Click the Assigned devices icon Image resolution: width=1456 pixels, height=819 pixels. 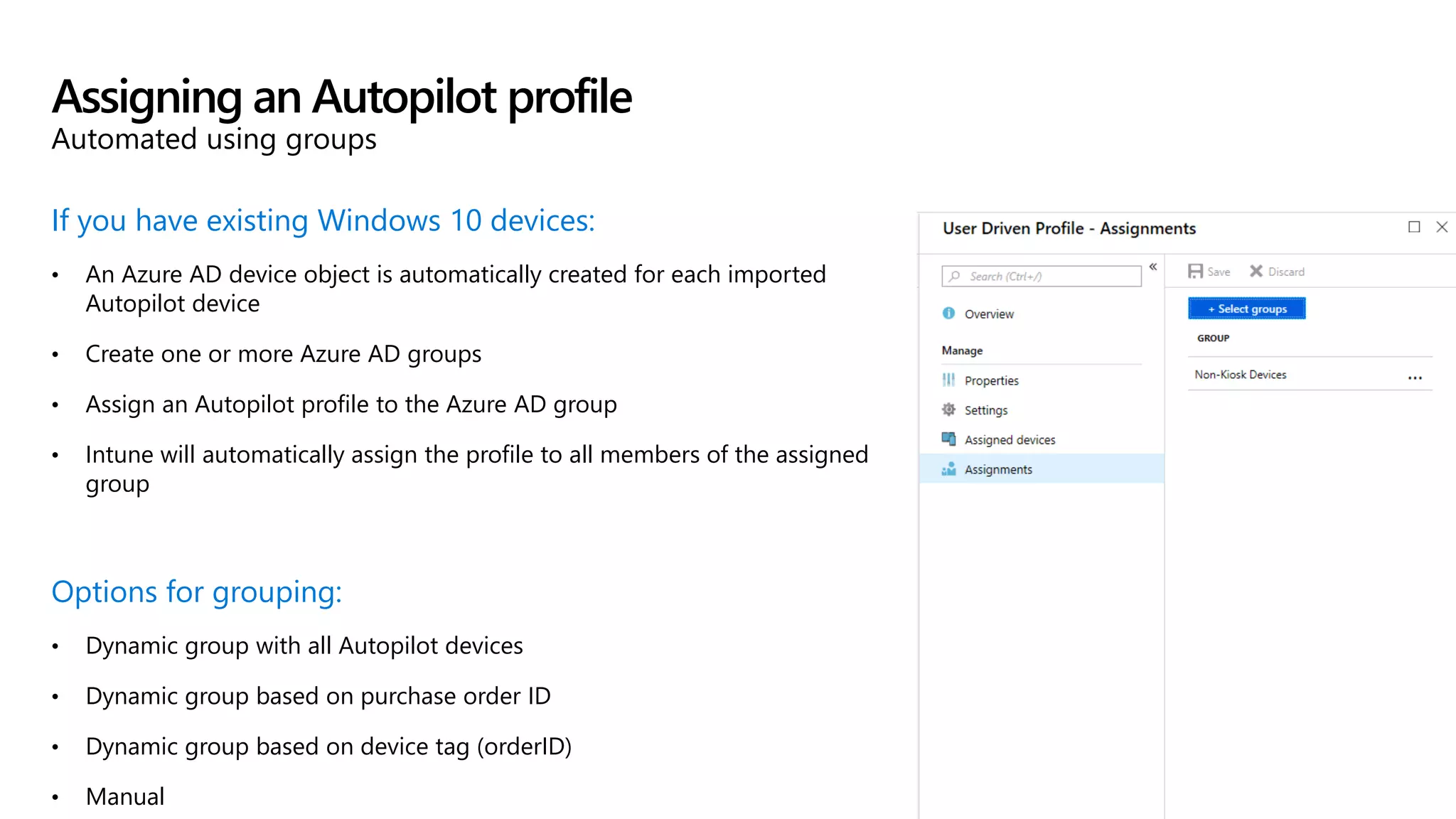[x=948, y=439]
